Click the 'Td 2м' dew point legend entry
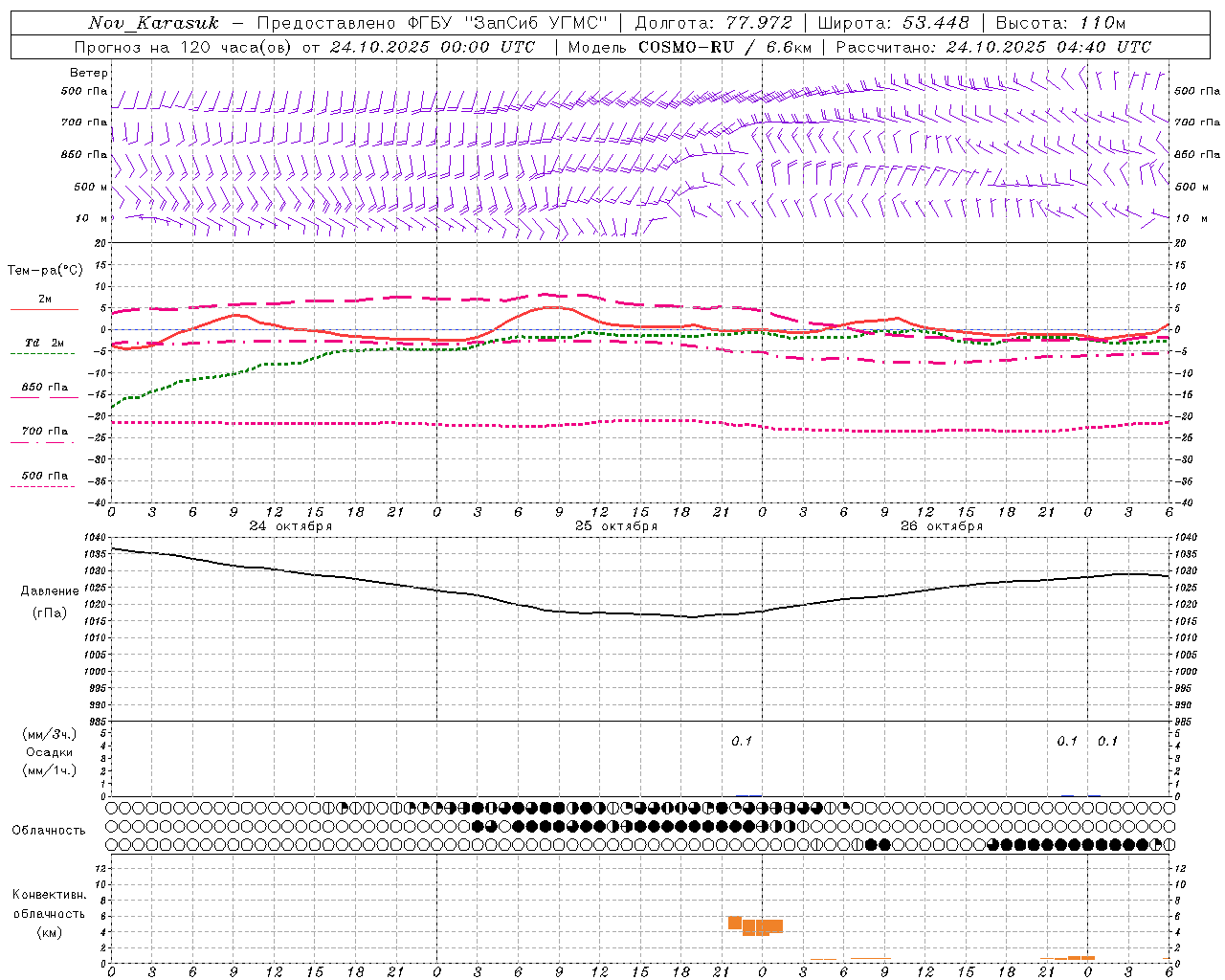The height and width of the screenshot is (980, 1225). coord(44,343)
